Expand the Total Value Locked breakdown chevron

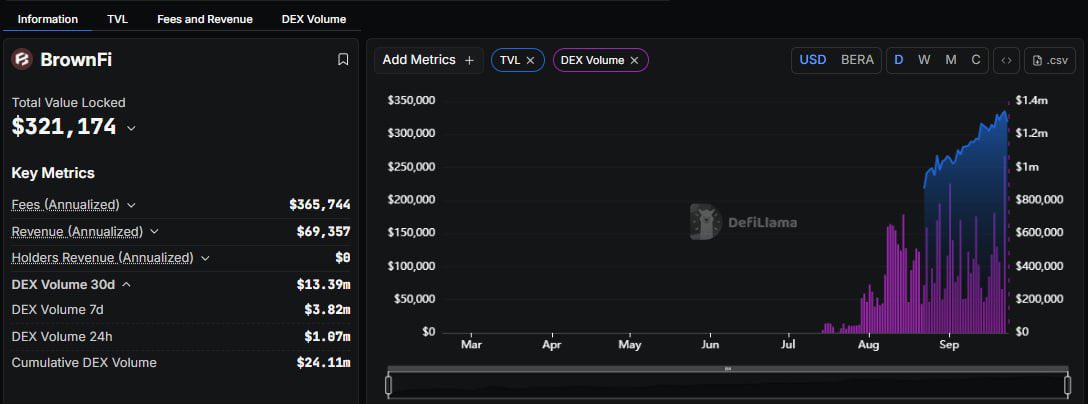tap(131, 128)
